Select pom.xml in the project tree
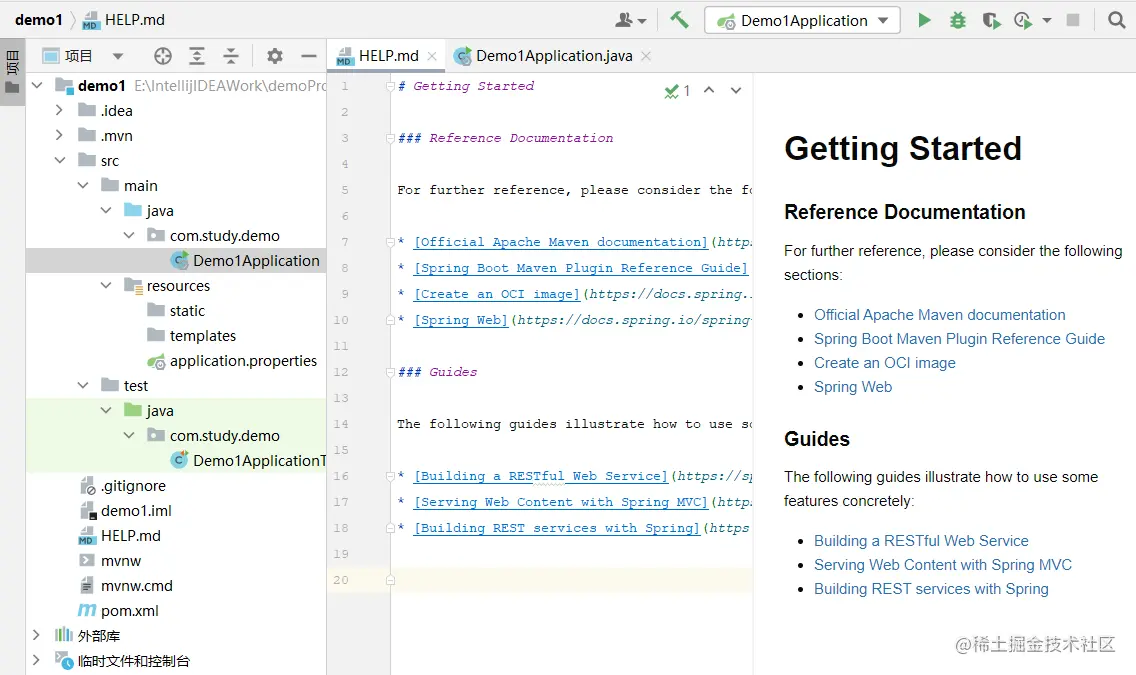This screenshot has height=675, width=1136. (118, 611)
